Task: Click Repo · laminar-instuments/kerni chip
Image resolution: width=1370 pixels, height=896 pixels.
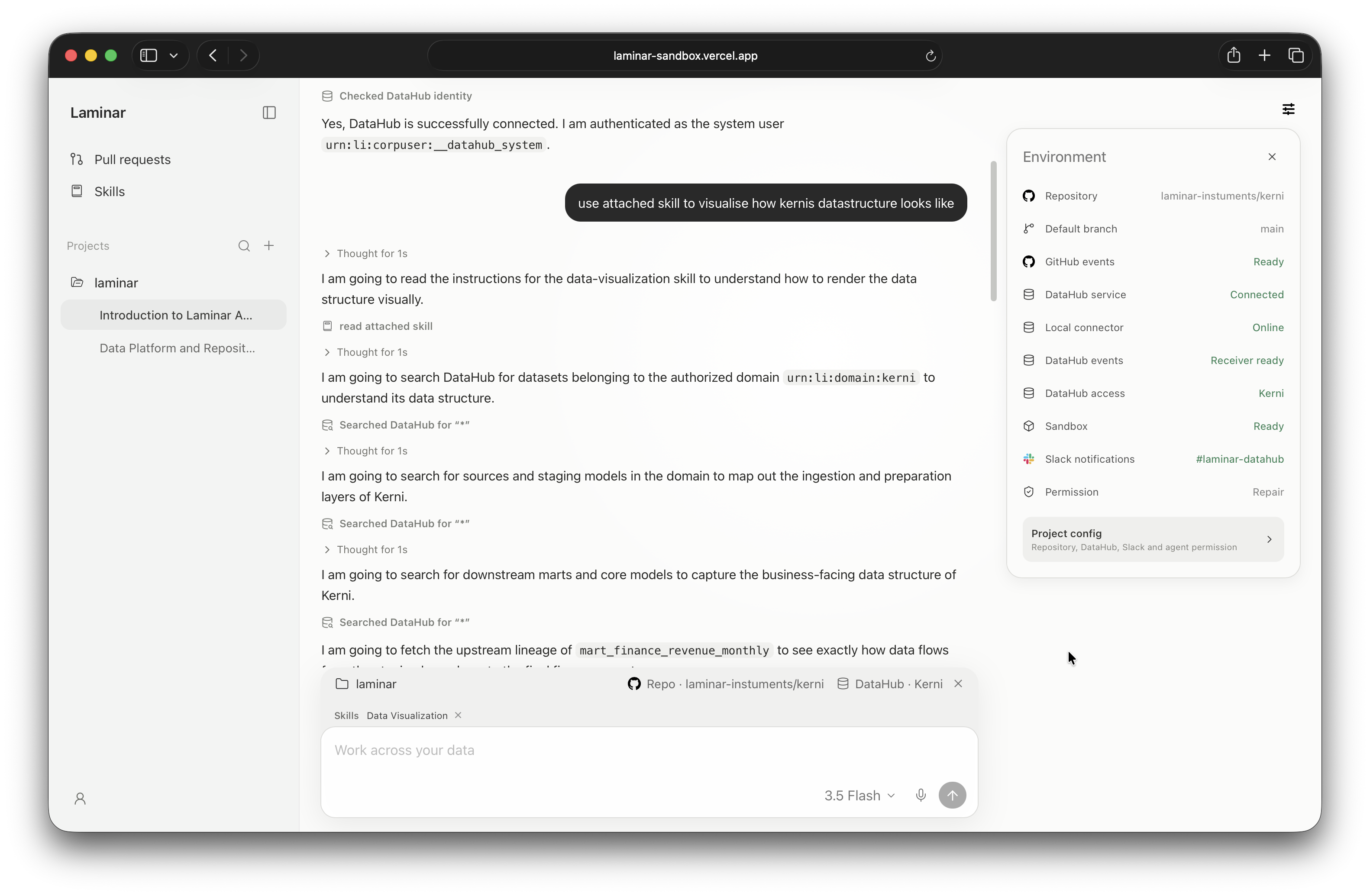Action: click(725, 683)
